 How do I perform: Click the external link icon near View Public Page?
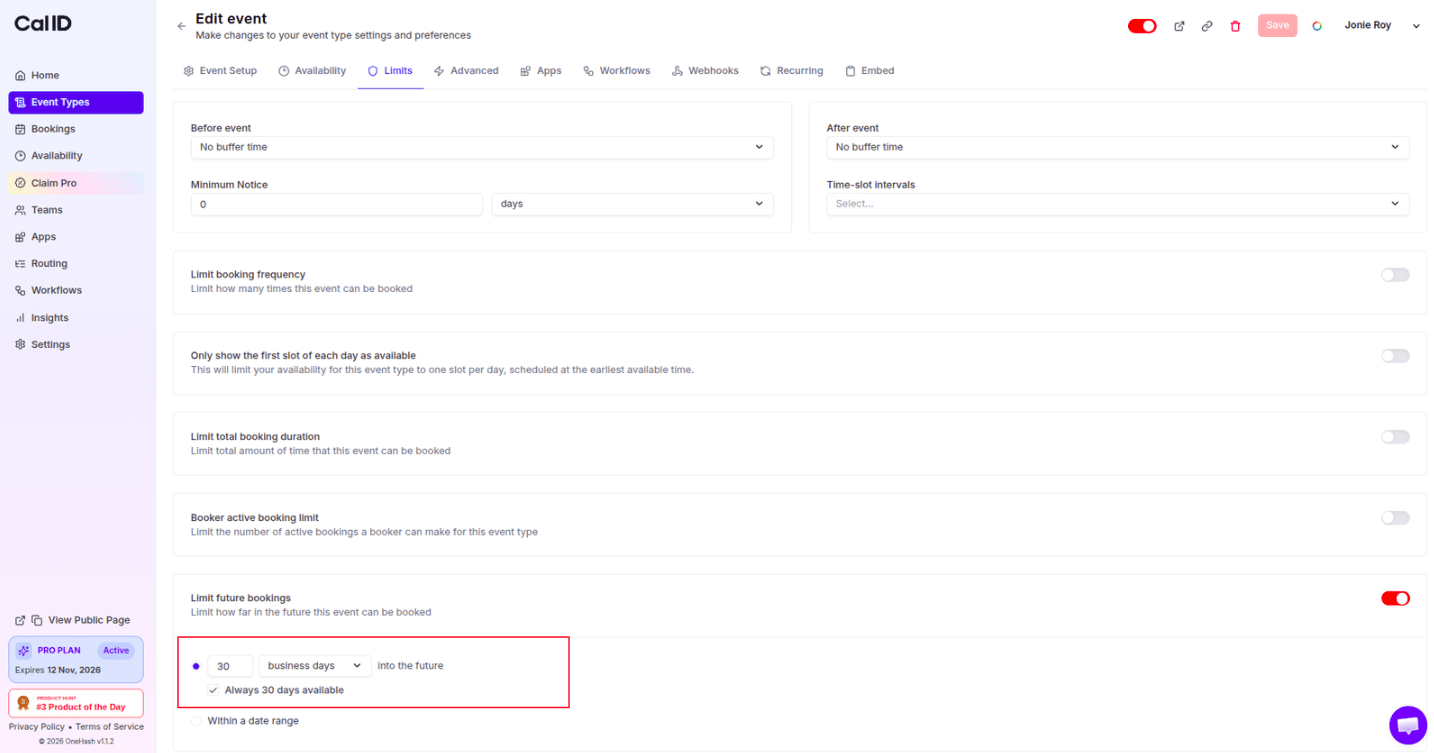(x=20, y=620)
